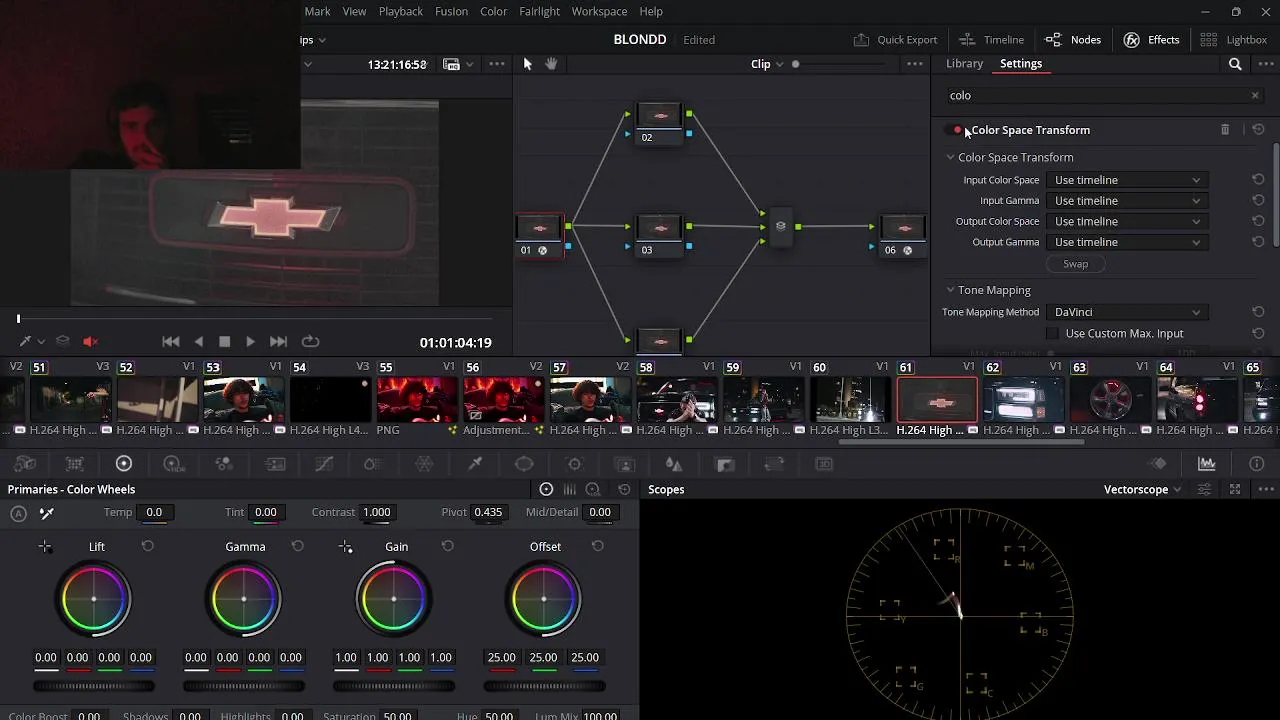Open Output Gamma dropdown
The width and height of the screenshot is (1280, 720).
tap(1127, 242)
